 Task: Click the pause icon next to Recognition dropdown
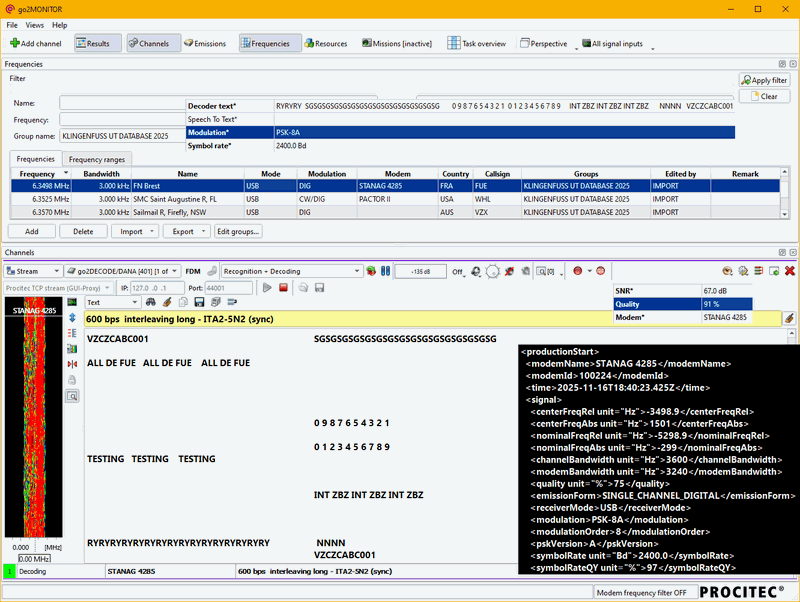point(385,271)
